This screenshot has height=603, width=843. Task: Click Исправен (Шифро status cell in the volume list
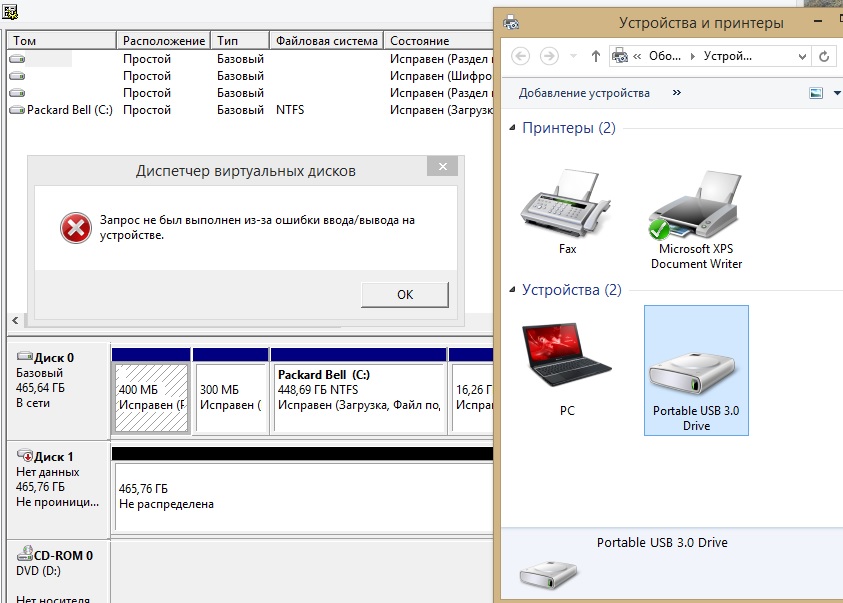(440, 76)
